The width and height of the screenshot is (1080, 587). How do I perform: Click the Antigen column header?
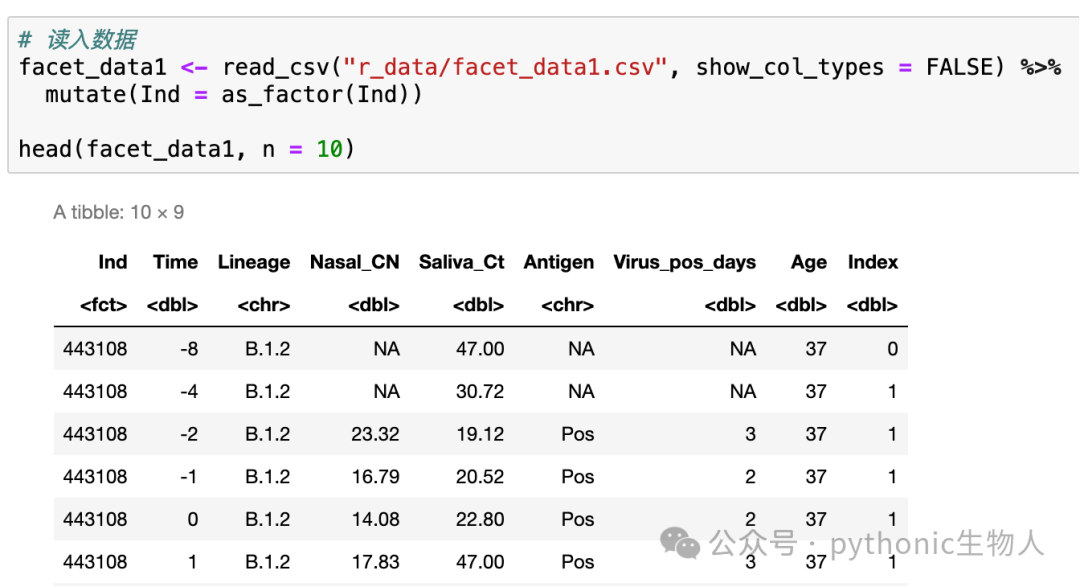559,262
